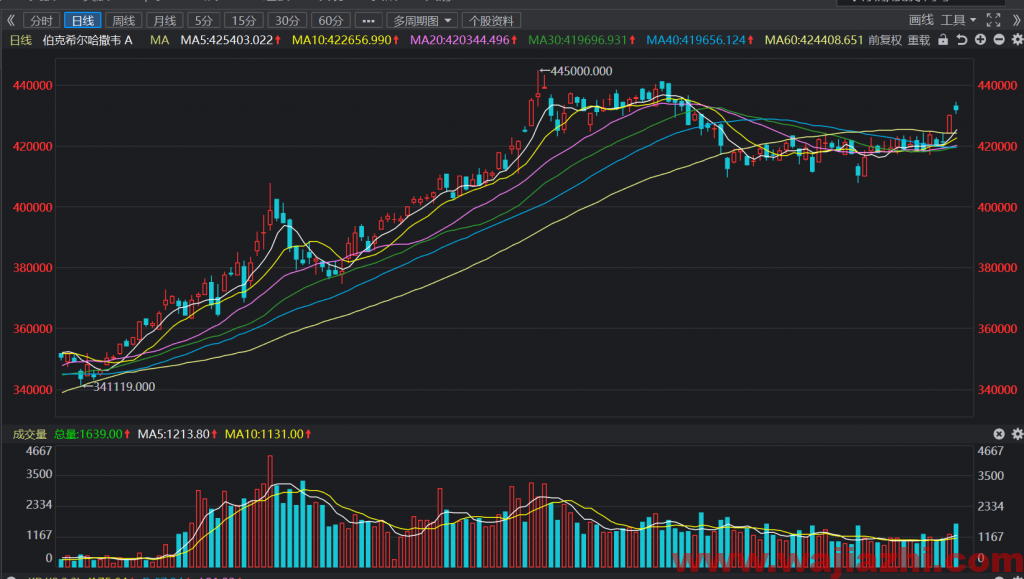Expand the 多周期图 dropdown
Screen dimensions: 1024x579
422,21
